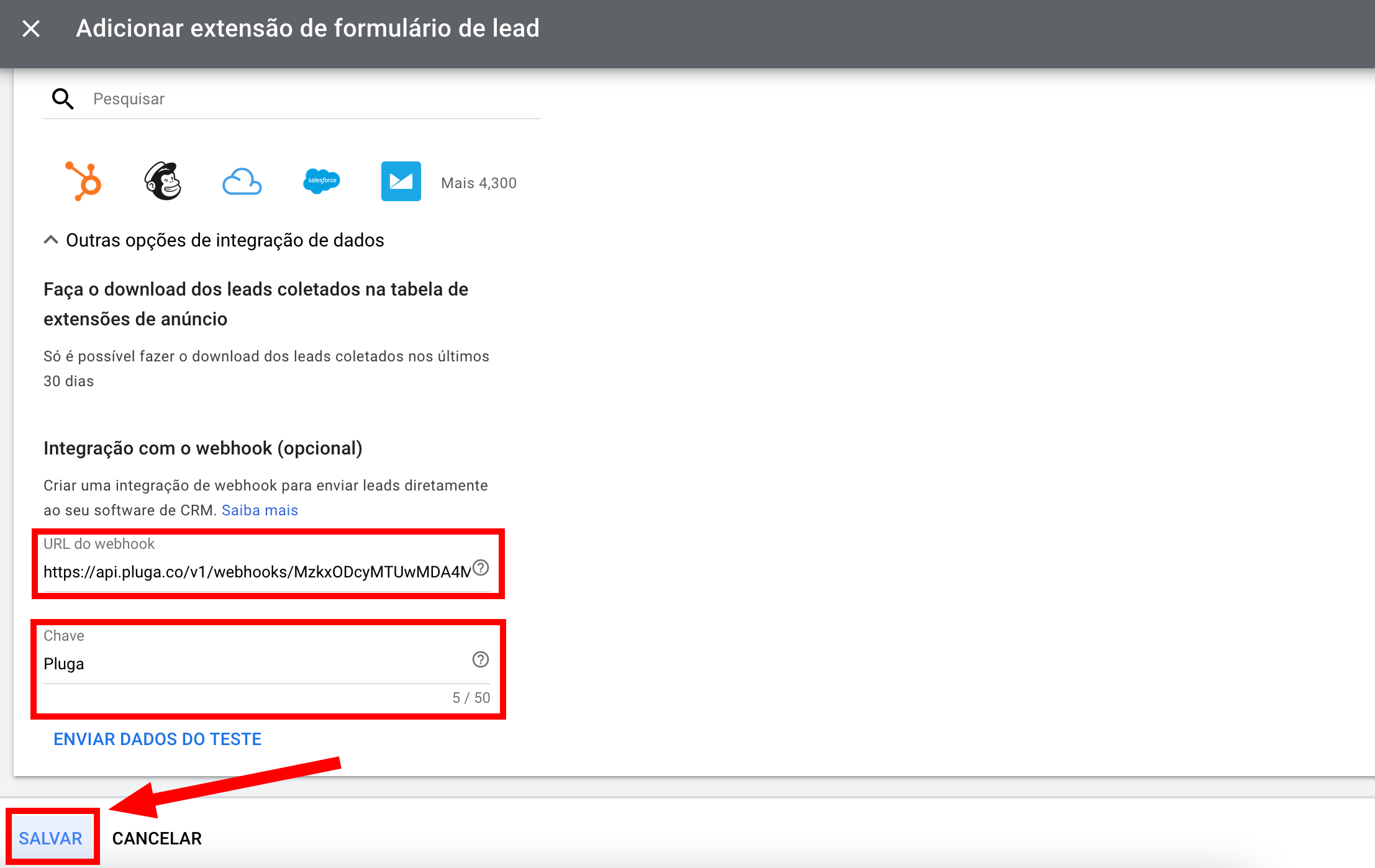The width and height of the screenshot is (1375, 868).
Task: Click the Integração com o webhook heading
Action: click(202, 448)
